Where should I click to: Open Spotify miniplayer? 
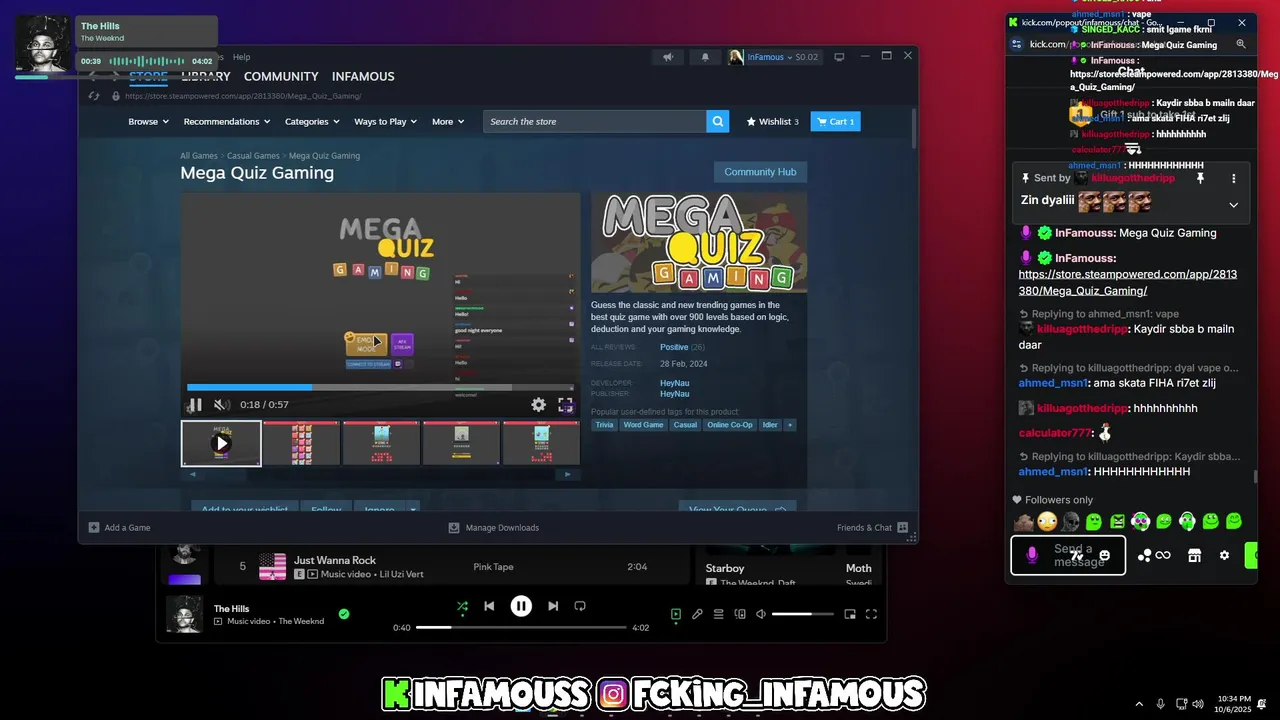[850, 614]
